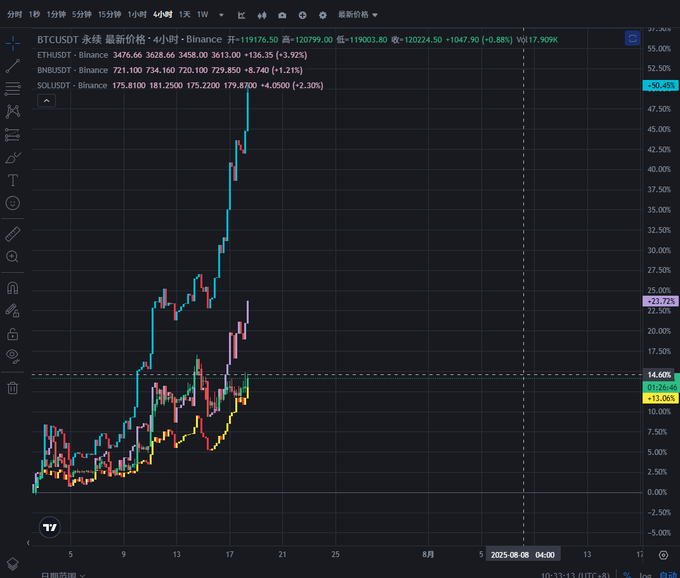680x578 pixels.
Task: Open price scale settings gear at axis corner
Action: click(664, 555)
